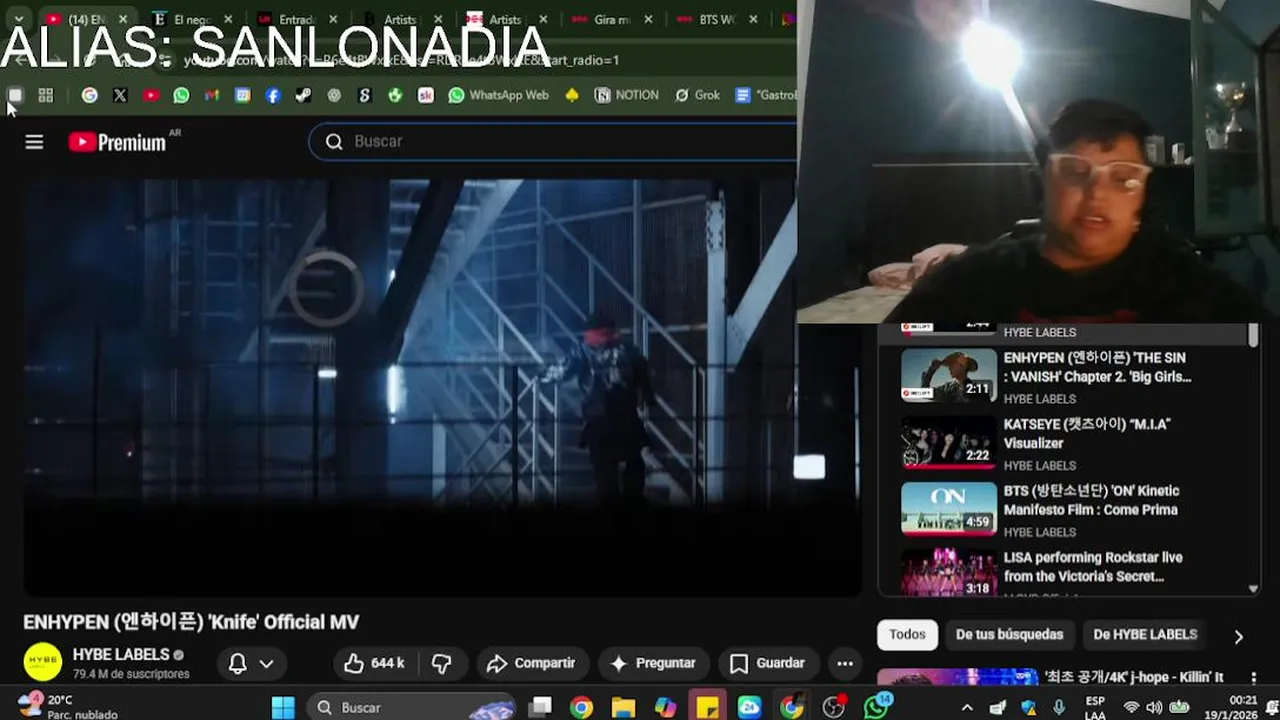The height and width of the screenshot is (720, 1280).
Task: Open the Gastro... Google Docs bookmark
Action: (766, 95)
